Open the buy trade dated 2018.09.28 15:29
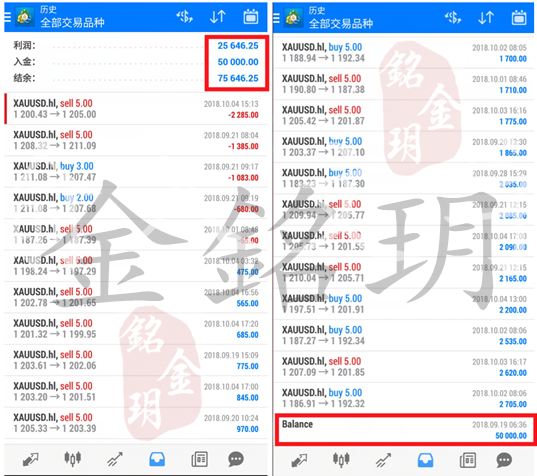 point(404,178)
